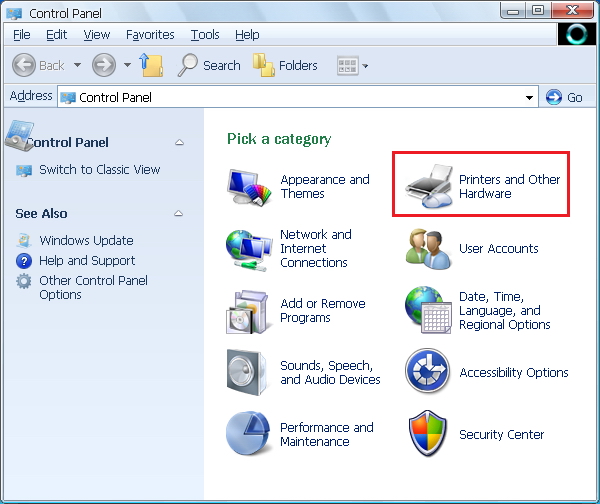Collapse the Control Panel side pane section
The width and height of the screenshot is (600, 504).
click(x=179, y=142)
